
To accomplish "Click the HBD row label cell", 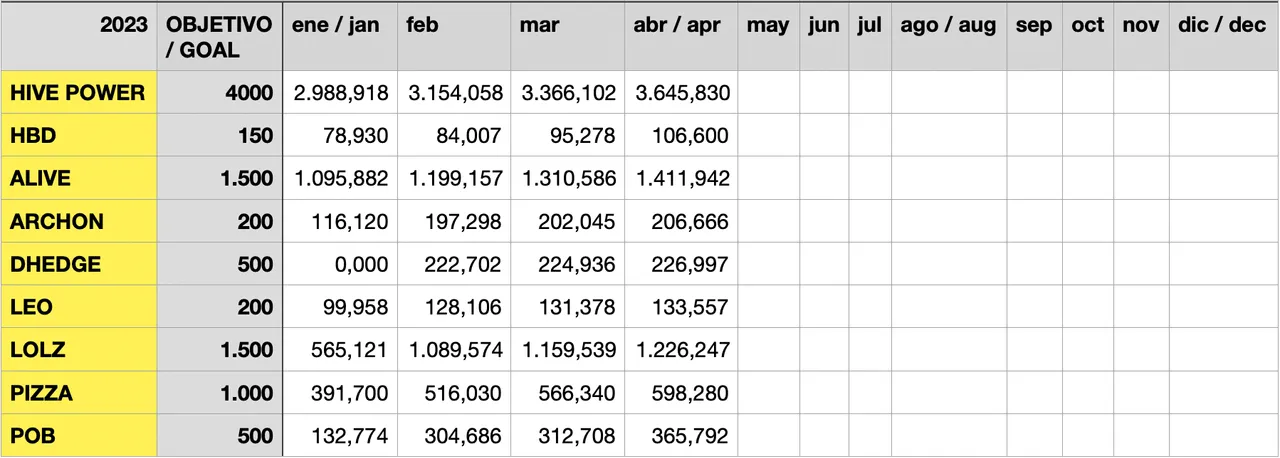I will pos(78,136).
